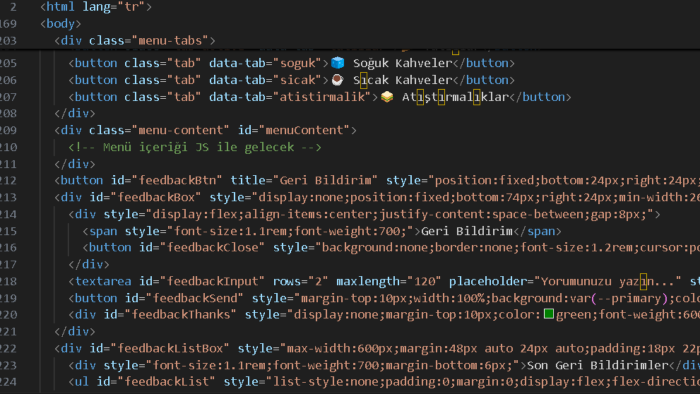Click sticky header div class="menu-tabs"
Screen dimensions: 700x394
135,40
